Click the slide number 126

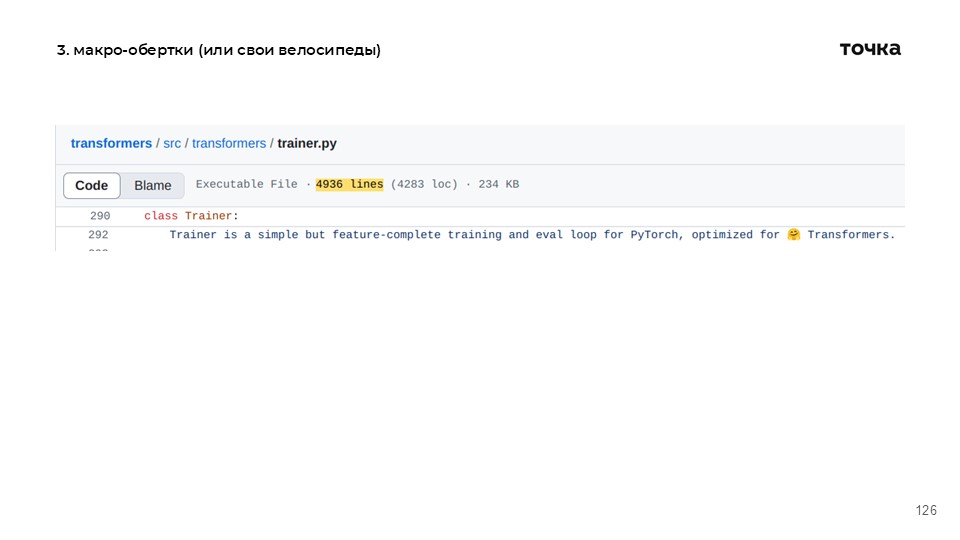(x=926, y=511)
